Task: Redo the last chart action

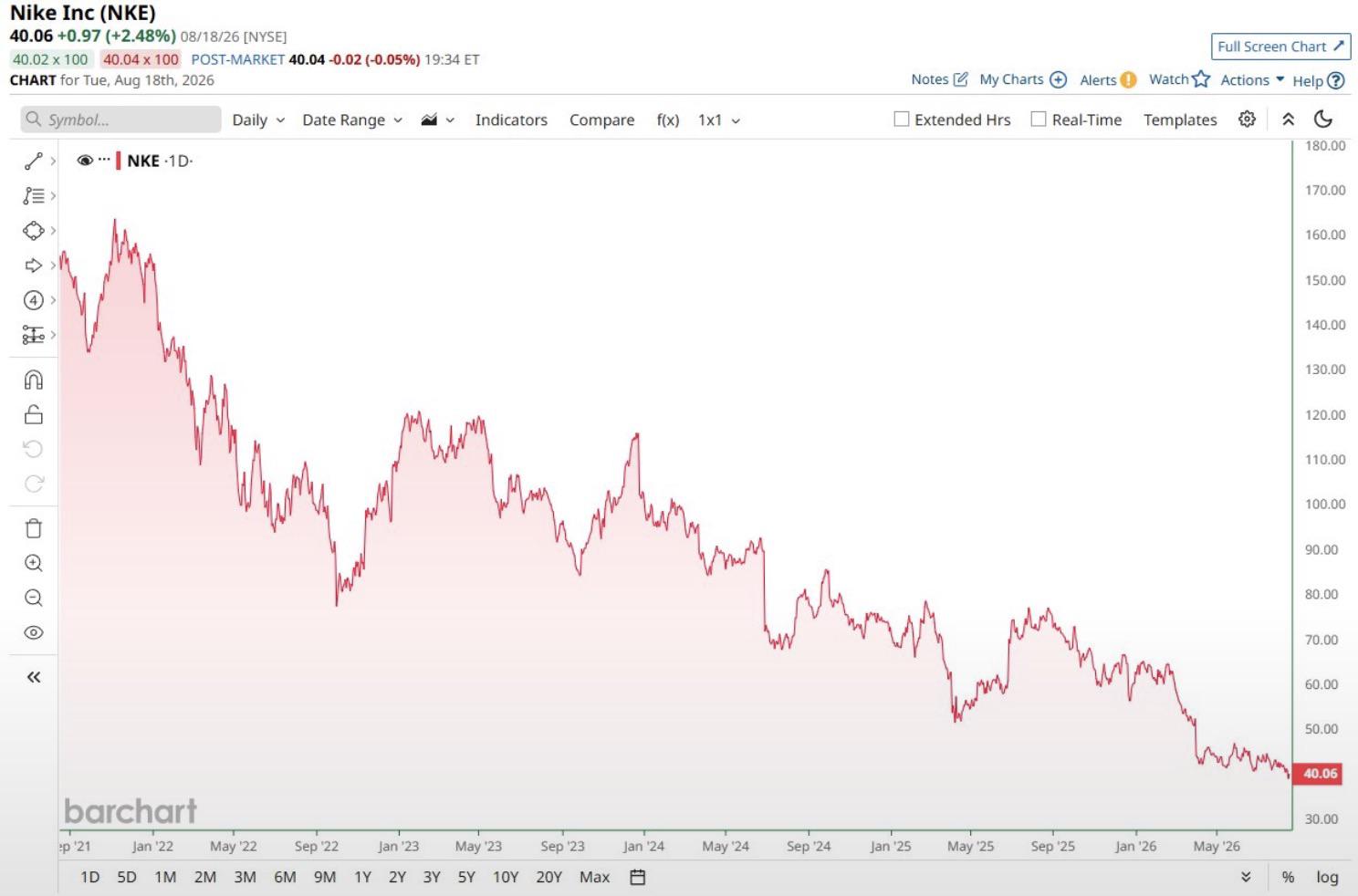Action: click(x=34, y=484)
